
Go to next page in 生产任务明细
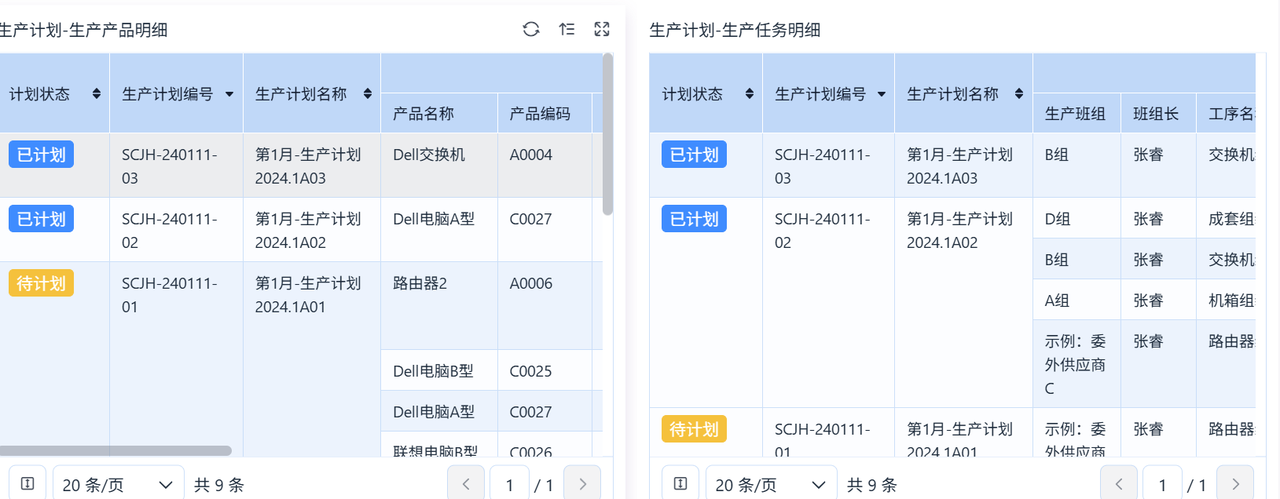[x=1235, y=484]
